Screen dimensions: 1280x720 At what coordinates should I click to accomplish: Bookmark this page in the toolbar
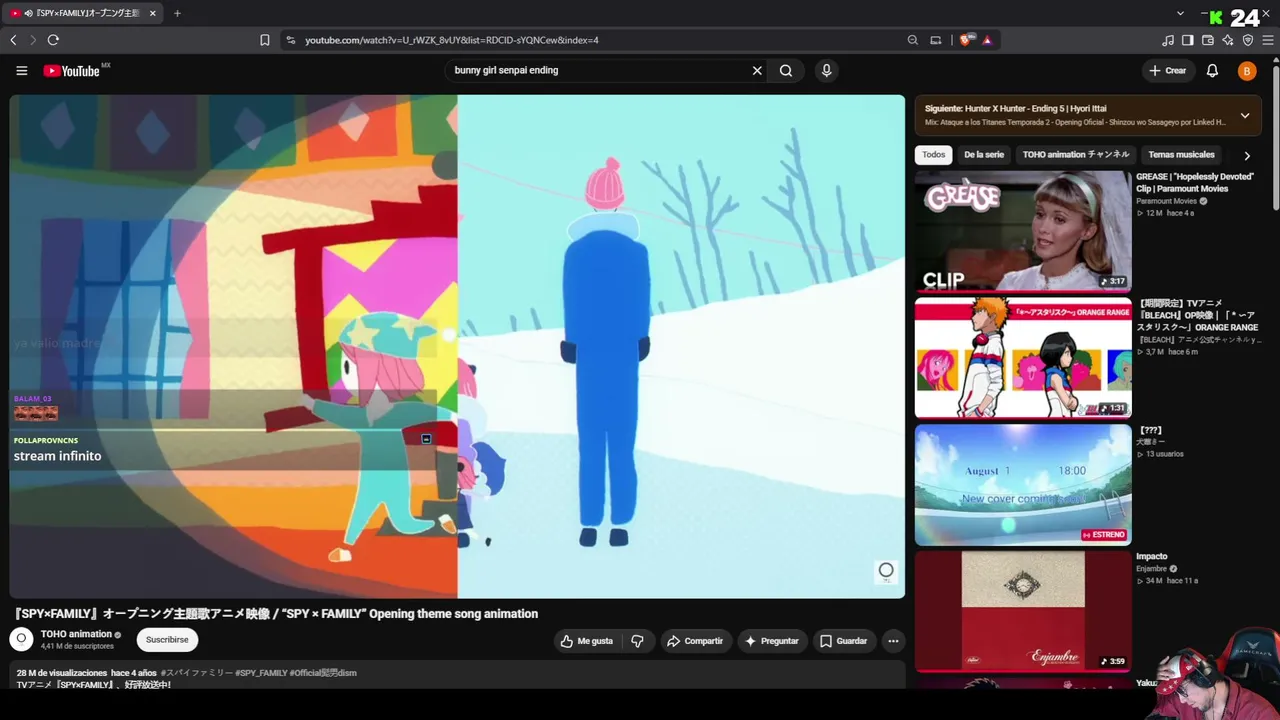point(264,40)
